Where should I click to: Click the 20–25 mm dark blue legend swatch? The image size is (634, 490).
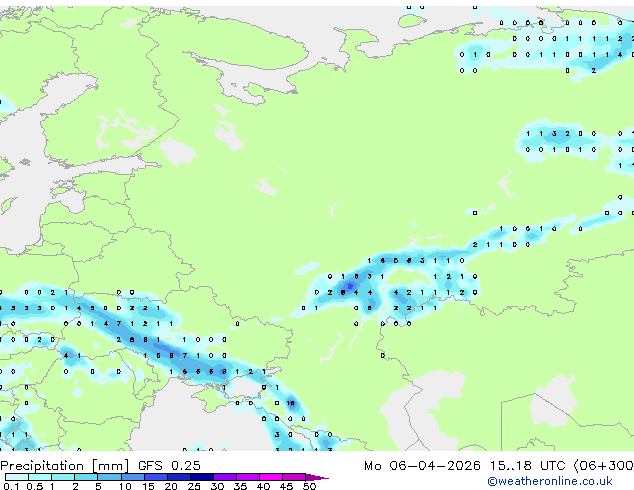pyautogui.click(x=179, y=477)
